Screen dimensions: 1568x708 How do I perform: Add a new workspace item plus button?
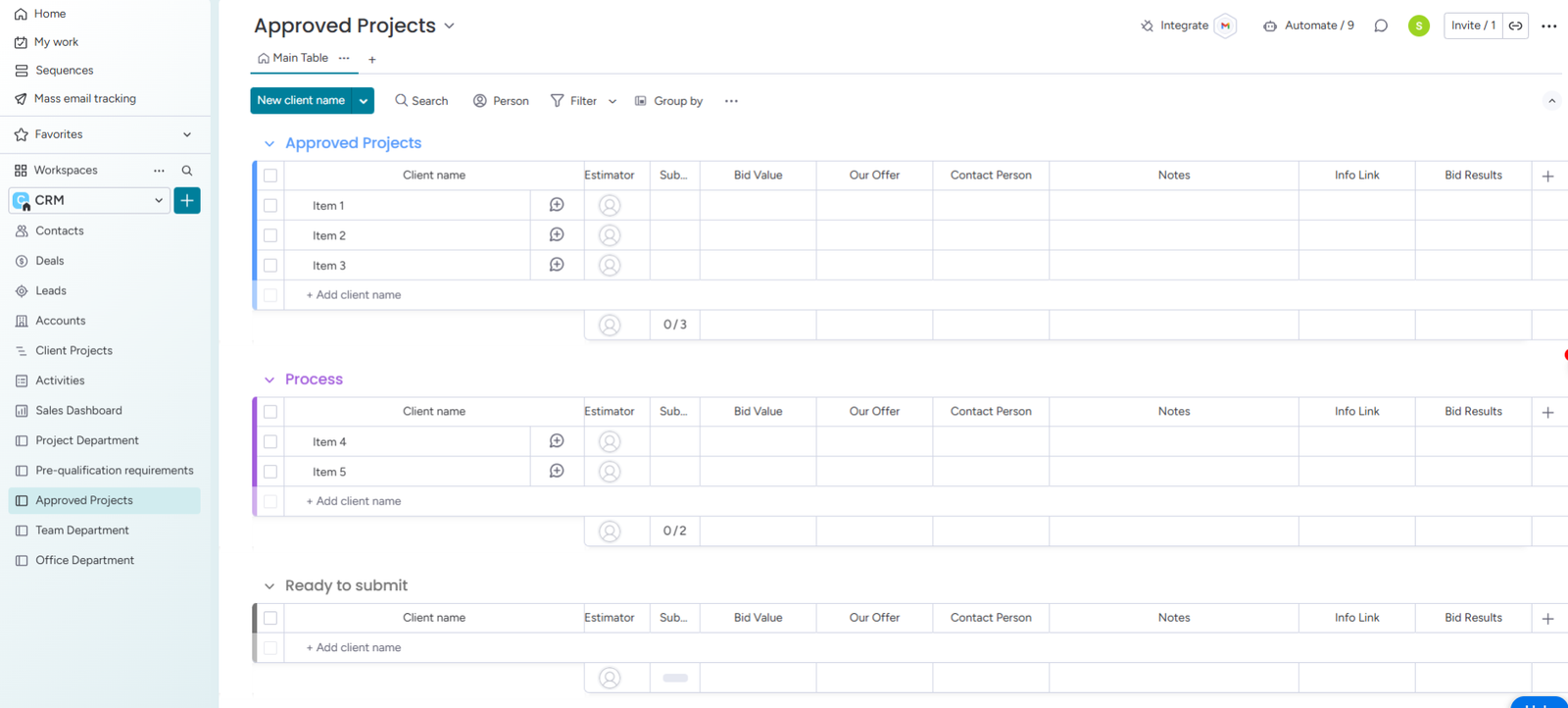tap(187, 200)
